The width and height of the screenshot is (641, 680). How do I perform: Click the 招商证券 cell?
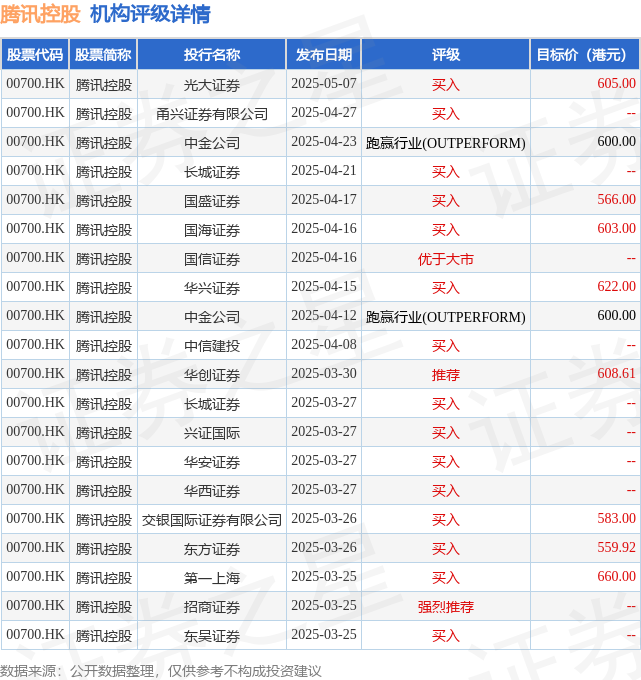[212, 607]
